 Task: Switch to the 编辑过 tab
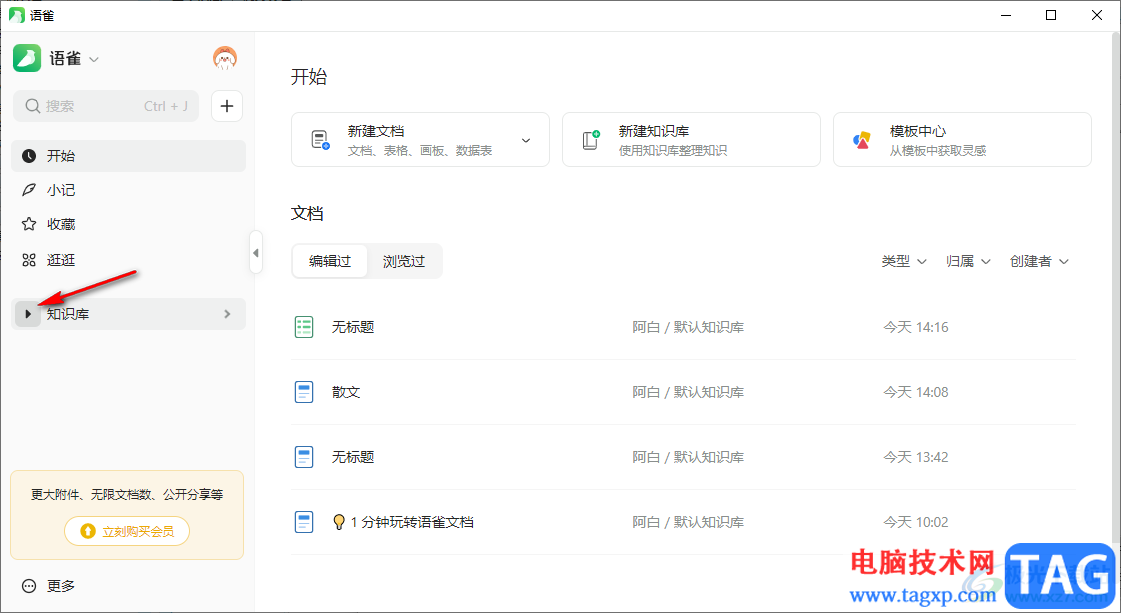[x=330, y=261]
